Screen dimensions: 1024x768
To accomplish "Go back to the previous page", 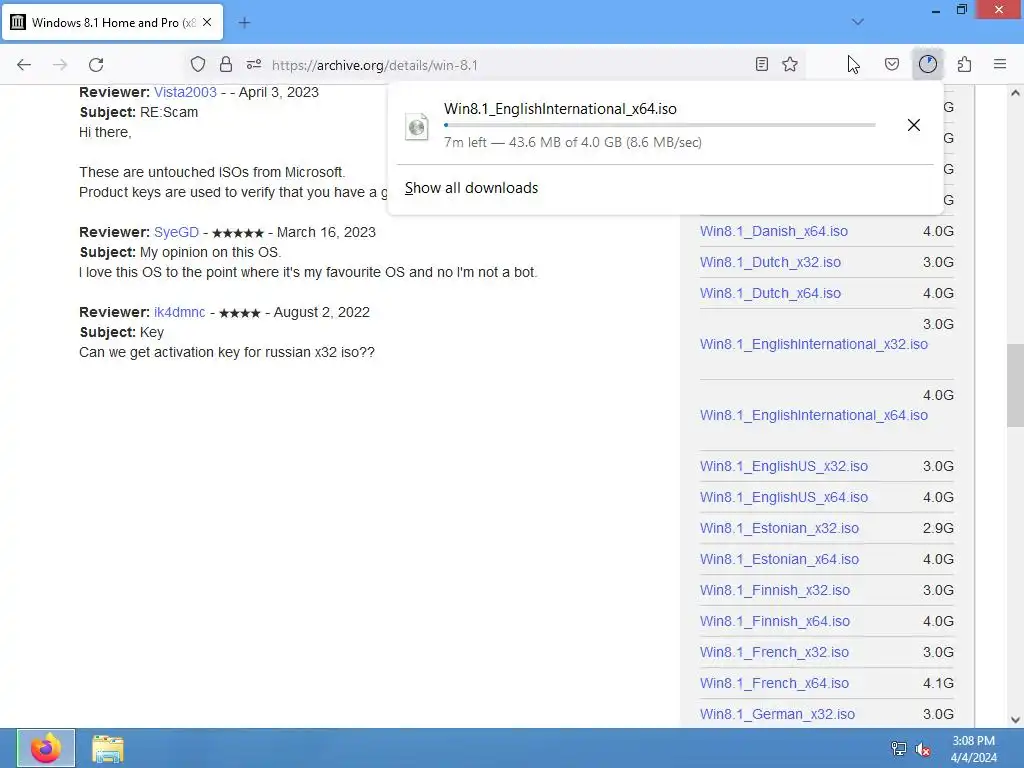I will coord(24,65).
